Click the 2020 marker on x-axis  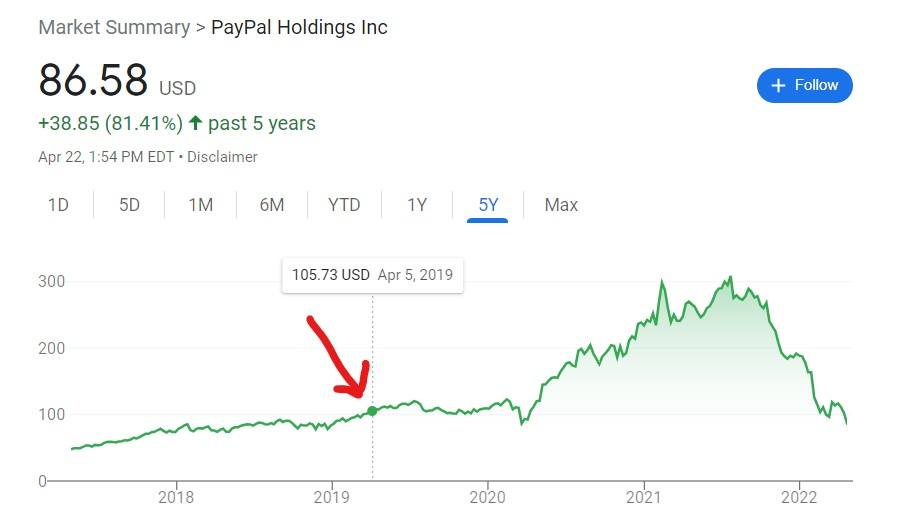tap(487, 498)
